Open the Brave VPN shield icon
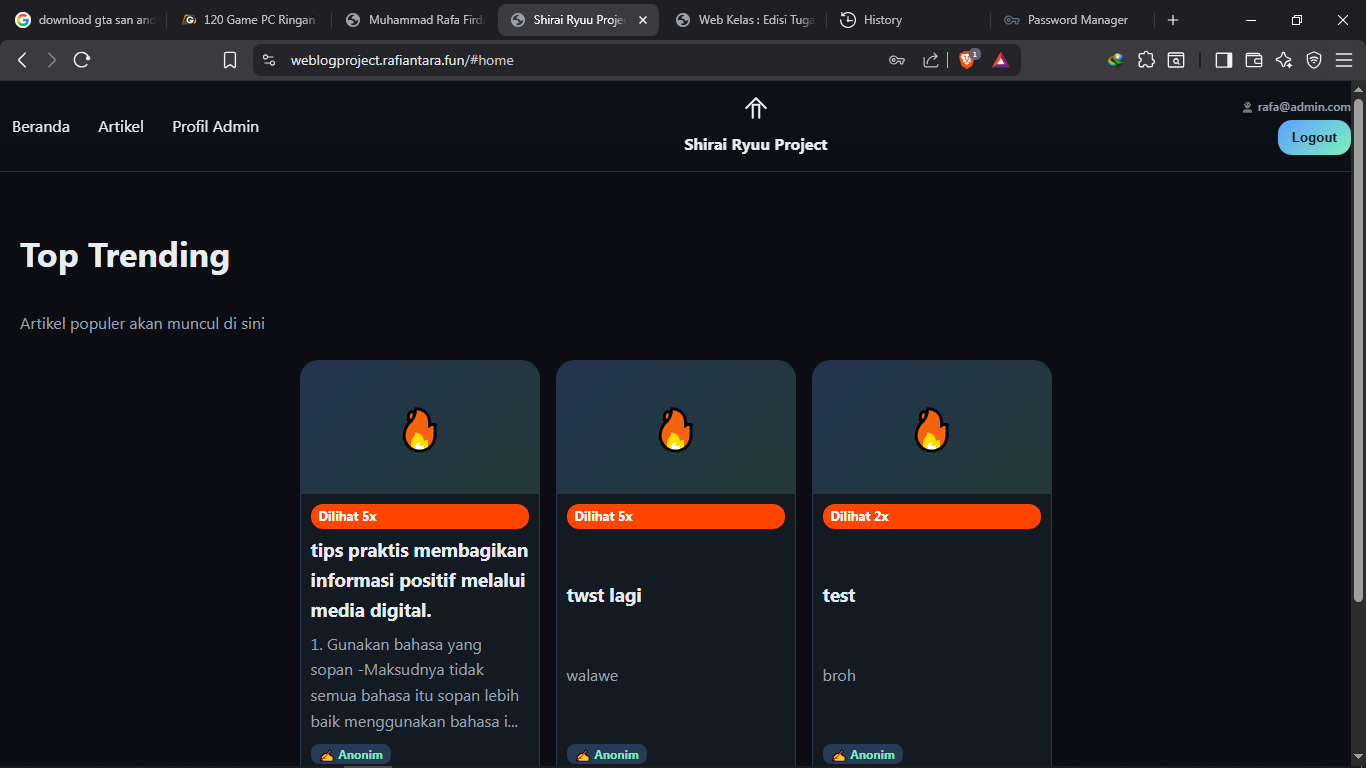The width and height of the screenshot is (1366, 768). [x=1313, y=60]
